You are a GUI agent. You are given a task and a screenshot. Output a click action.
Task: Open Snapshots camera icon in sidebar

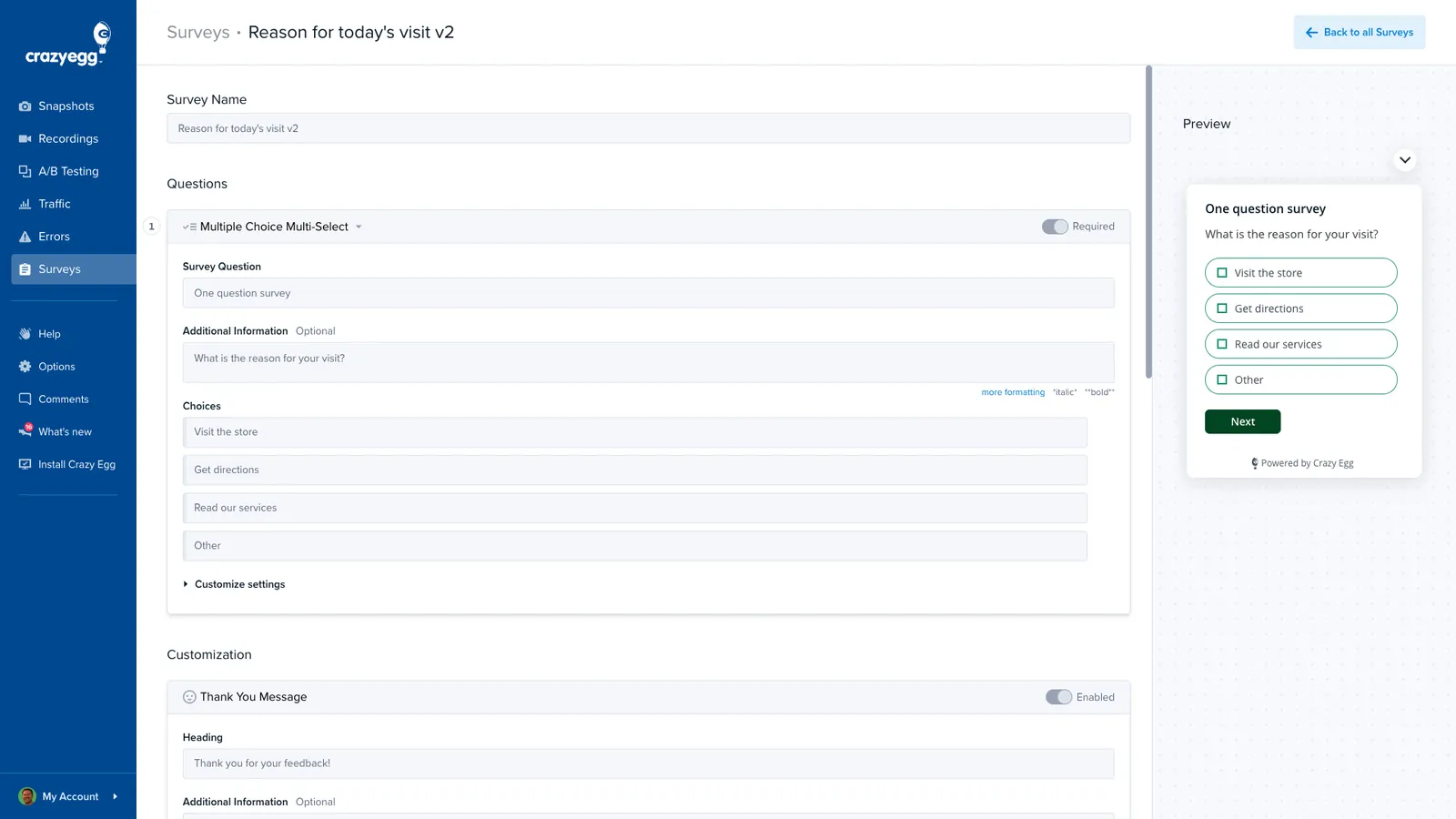25,106
